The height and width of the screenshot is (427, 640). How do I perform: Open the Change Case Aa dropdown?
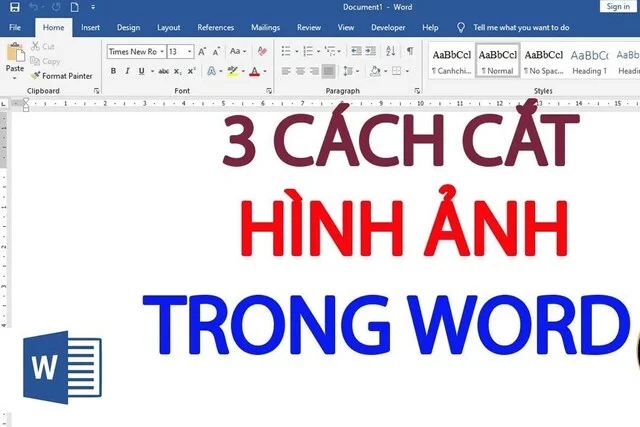coord(238,51)
